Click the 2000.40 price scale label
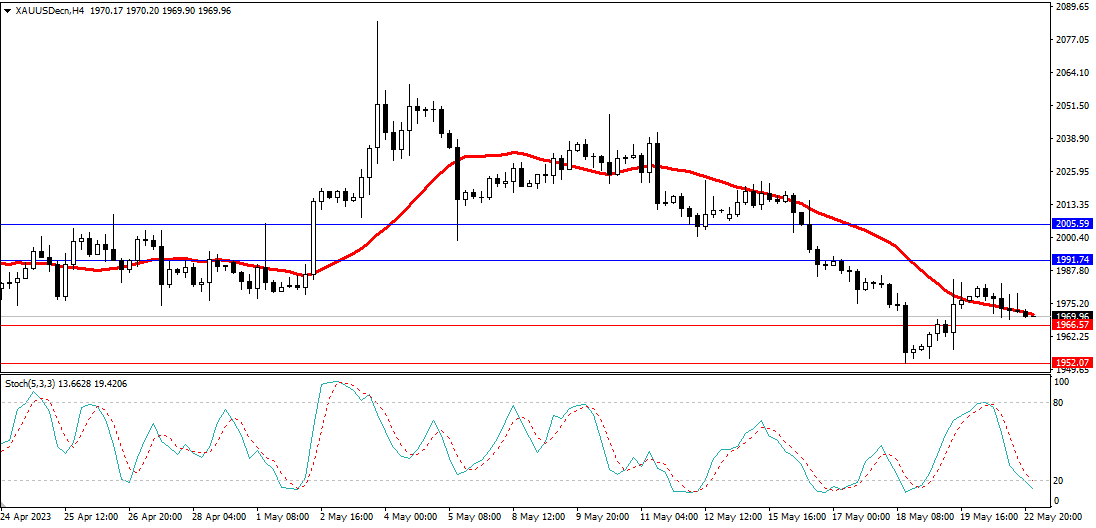This screenshot has width=1096, height=528. pyautogui.click(x=1072, y=238)
